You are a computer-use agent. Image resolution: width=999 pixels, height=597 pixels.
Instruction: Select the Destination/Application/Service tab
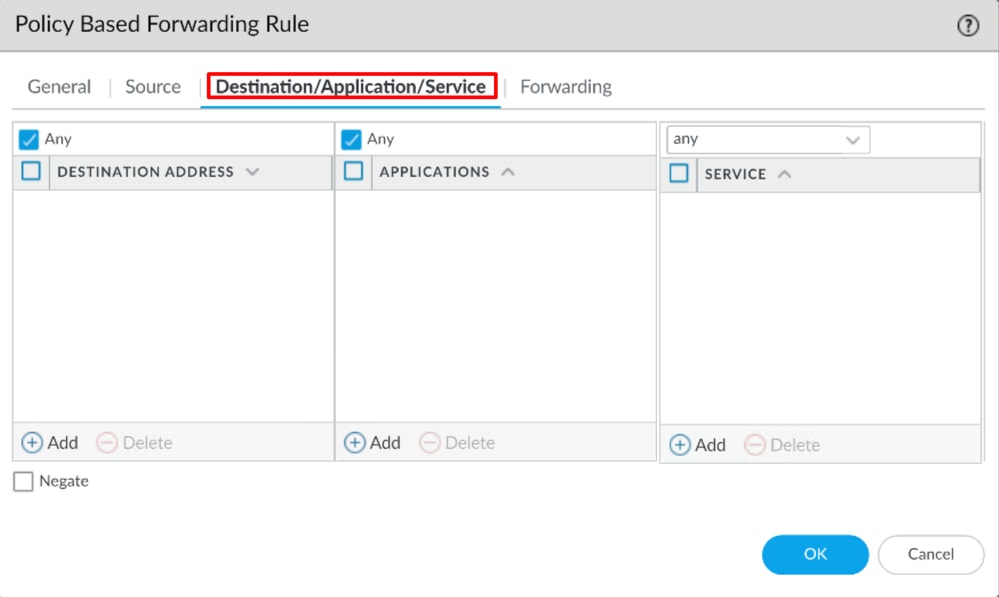point(351,87)
